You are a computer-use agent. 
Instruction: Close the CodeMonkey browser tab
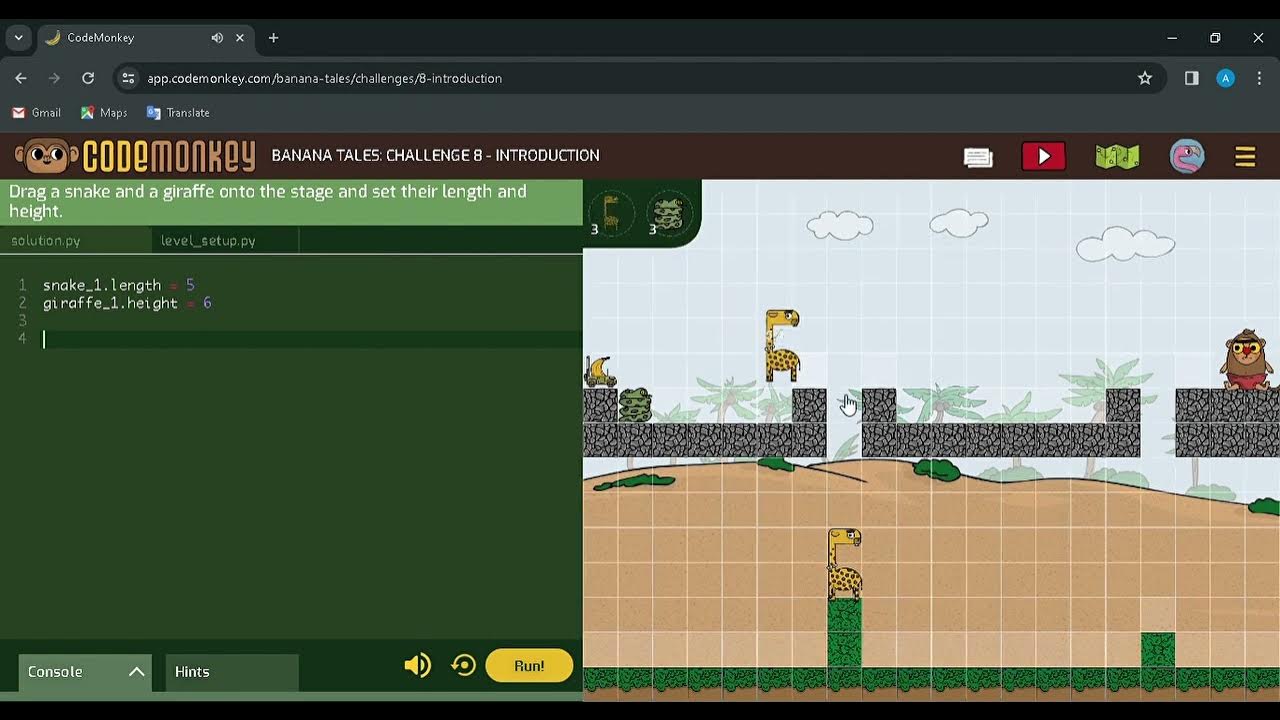[240, 38]
